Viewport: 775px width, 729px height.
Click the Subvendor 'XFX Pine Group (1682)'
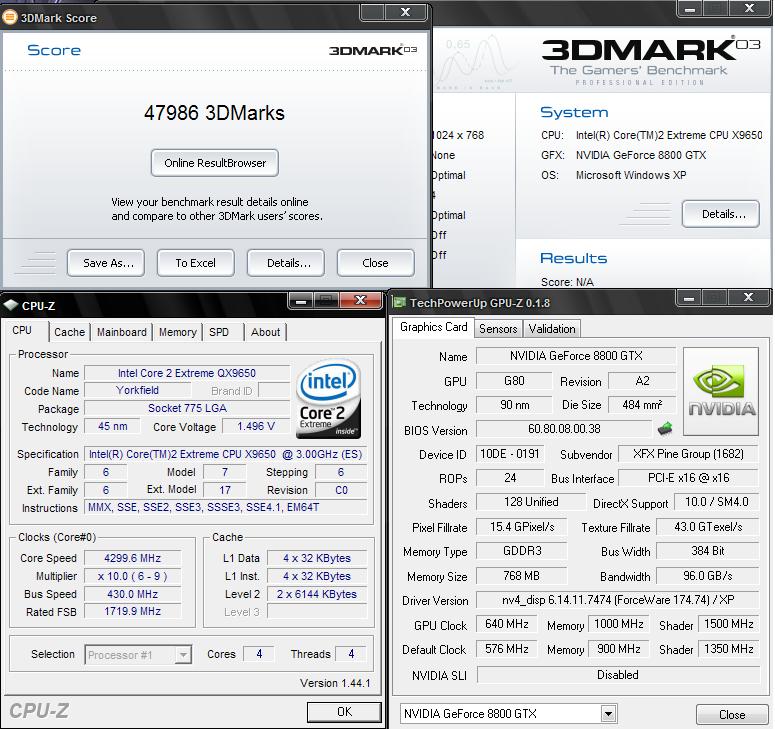tap(688, 454)
